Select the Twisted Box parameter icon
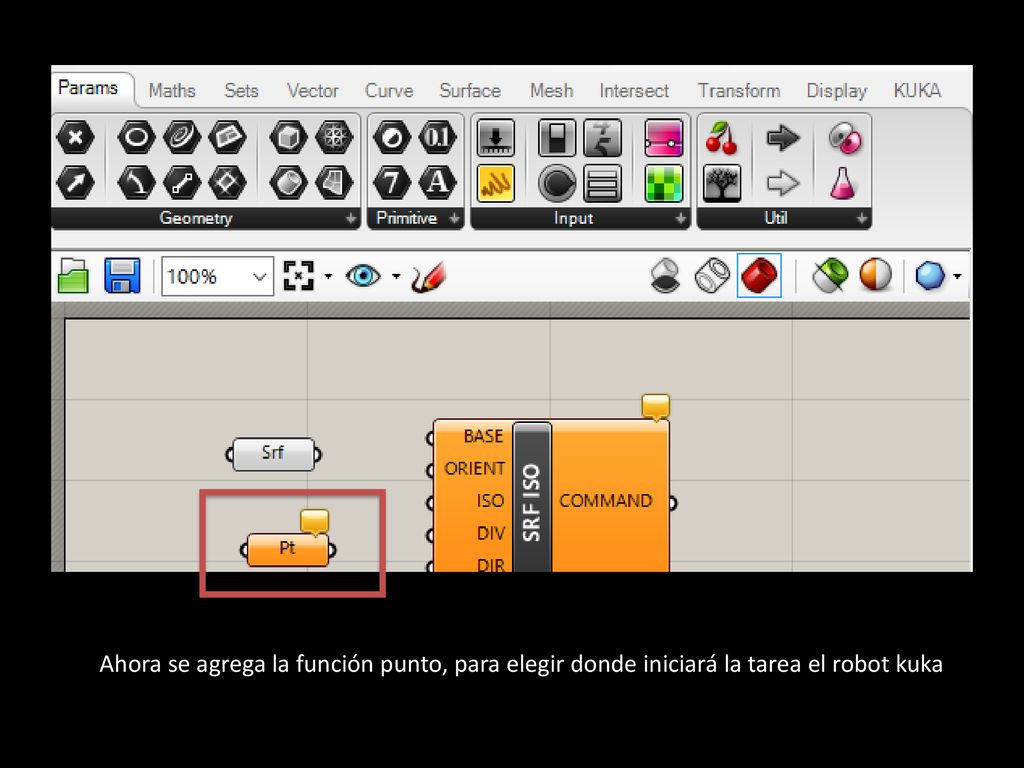This screenshot has width=1024, height=768. pyautogui.click(x=334, y=182)
